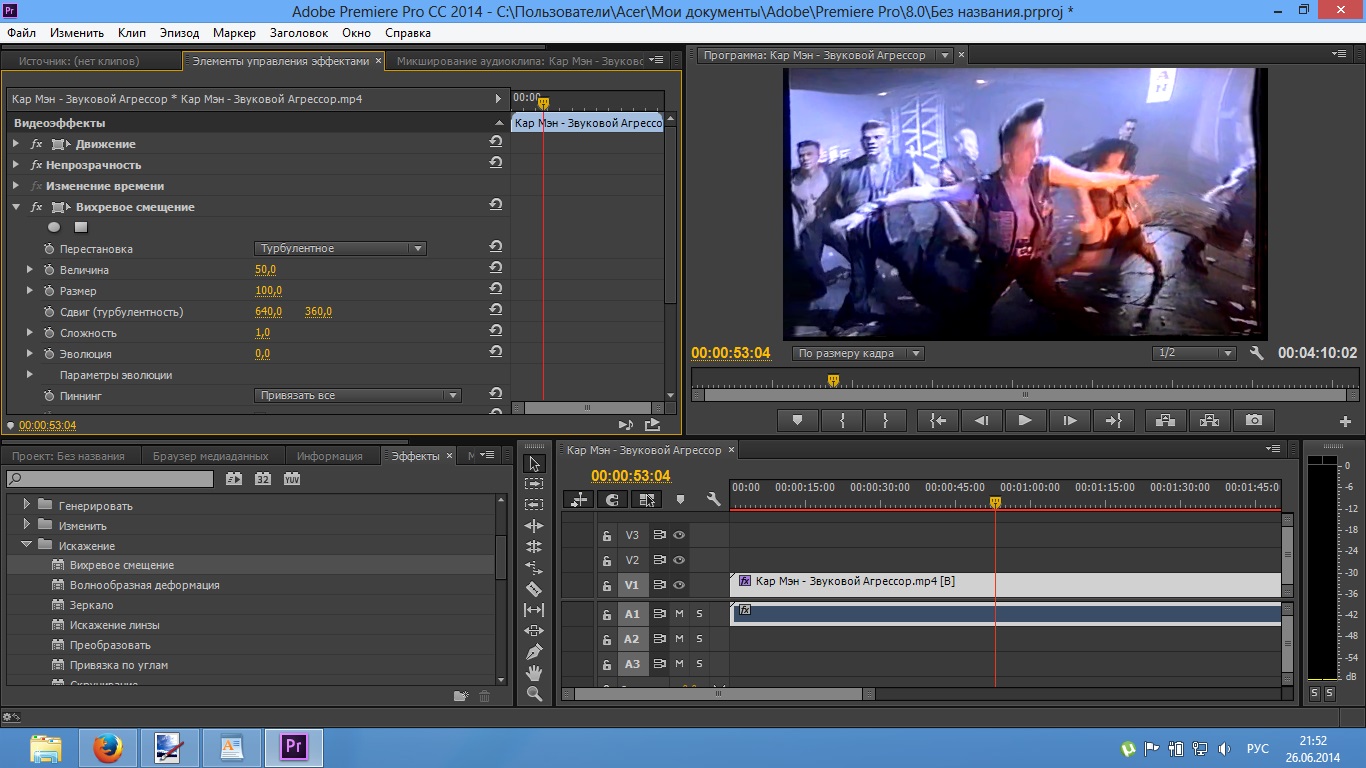Image resolution: width=1366 pixels, height=768 pixels.
Task: Solo the A2 audio track
Action: click(x=699, y=639)
